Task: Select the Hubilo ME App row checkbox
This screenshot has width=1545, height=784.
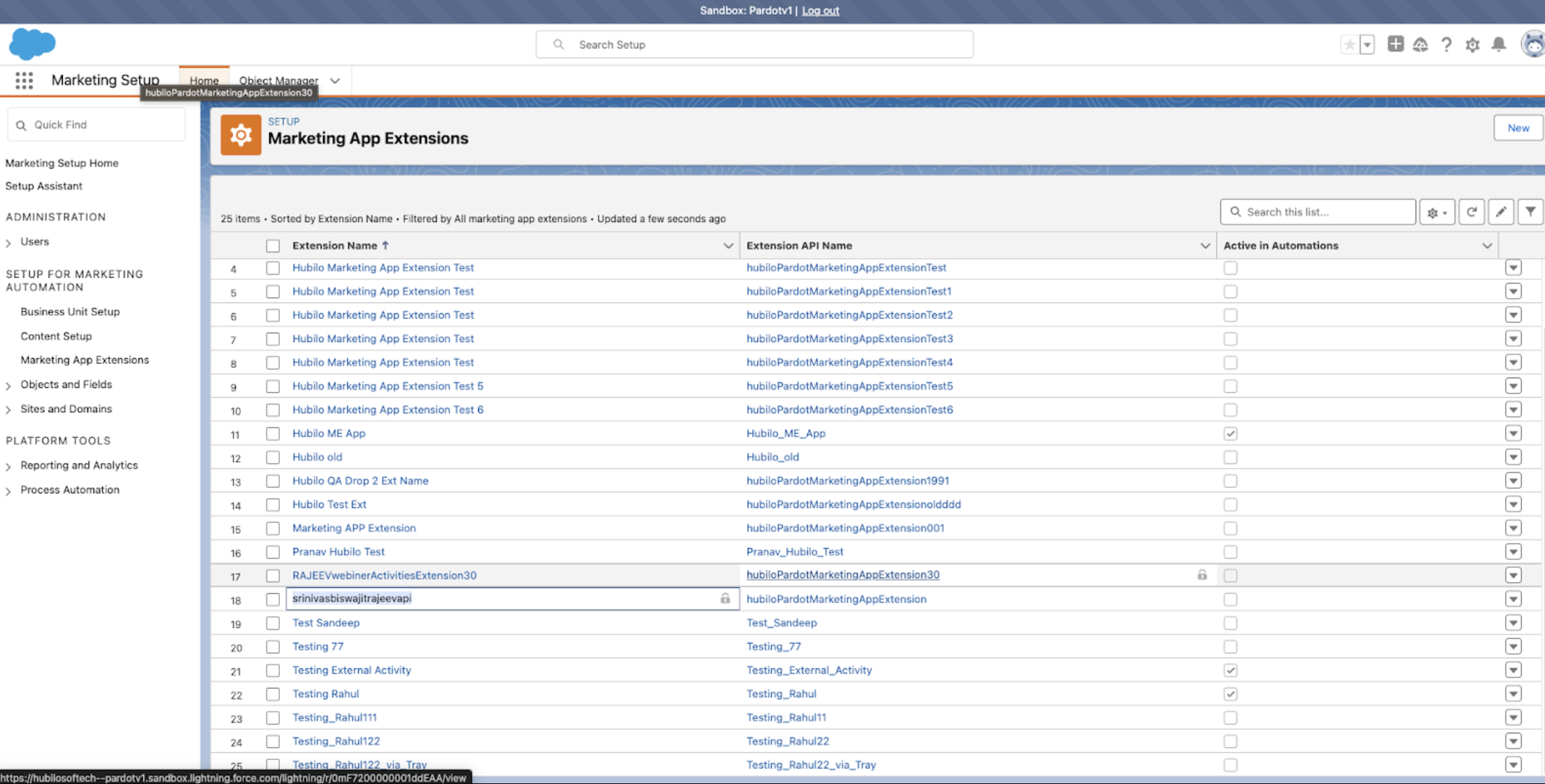Action: point(273,434)
